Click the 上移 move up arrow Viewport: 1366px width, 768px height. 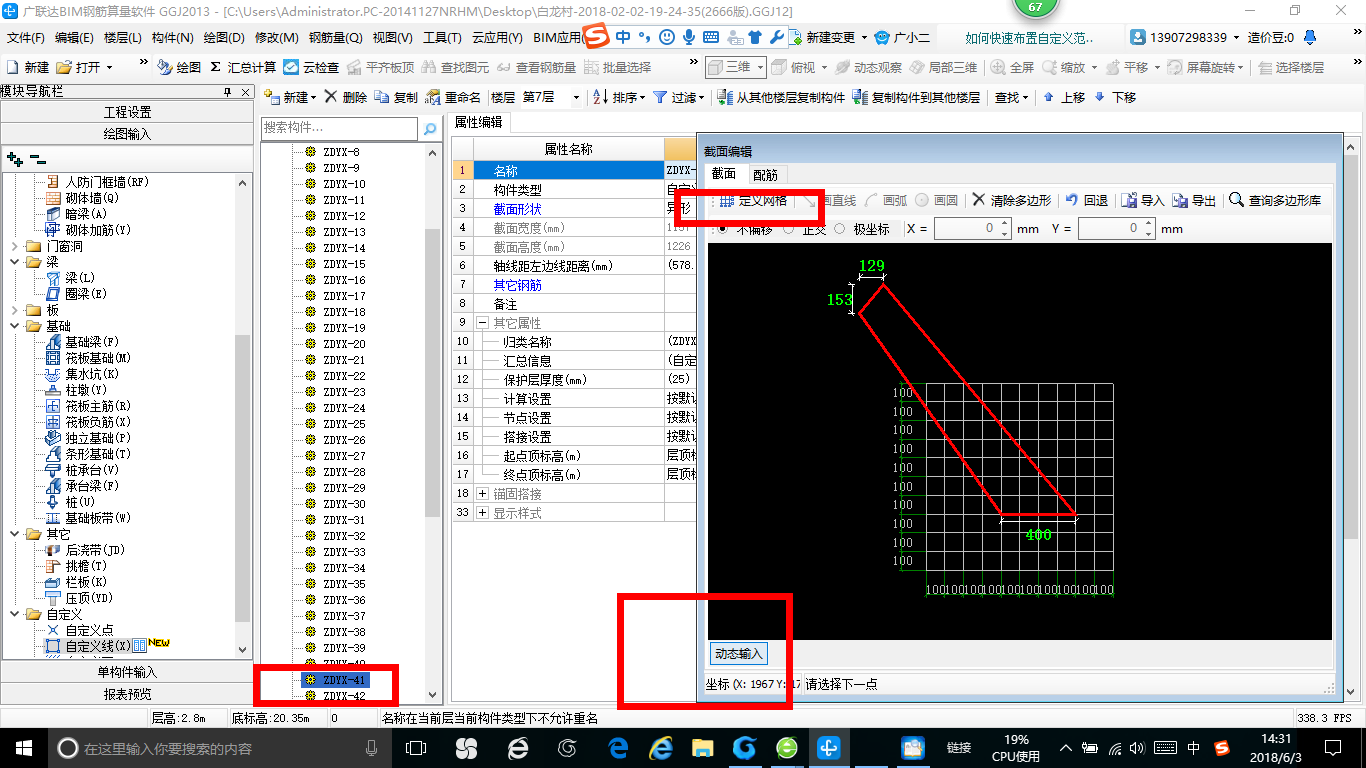coord(1064,97)
